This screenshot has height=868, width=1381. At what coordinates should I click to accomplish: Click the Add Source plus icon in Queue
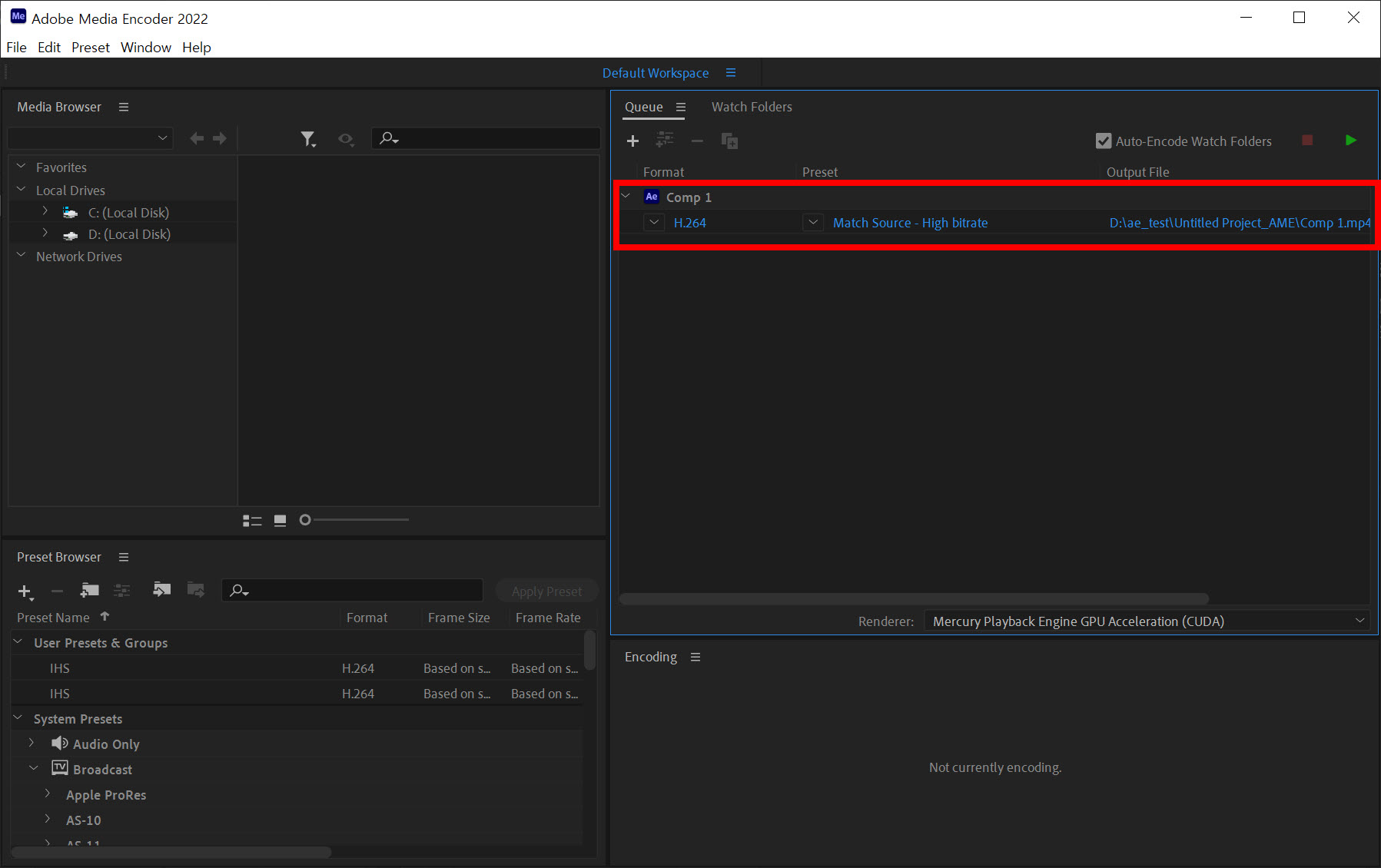(632, 141)
